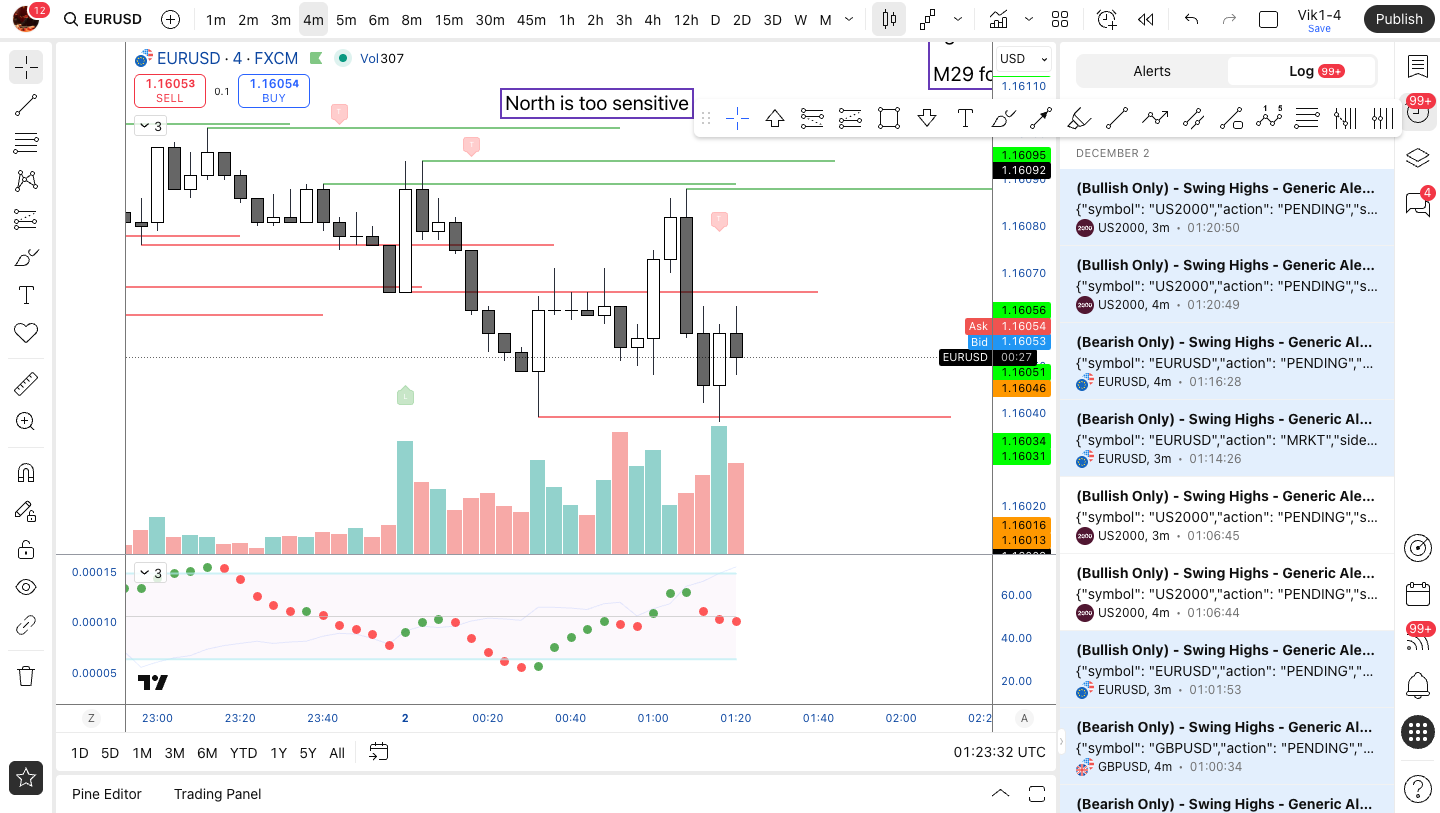
Task: Select the trend line tool in left sidebar
Action: pos(26,105)
